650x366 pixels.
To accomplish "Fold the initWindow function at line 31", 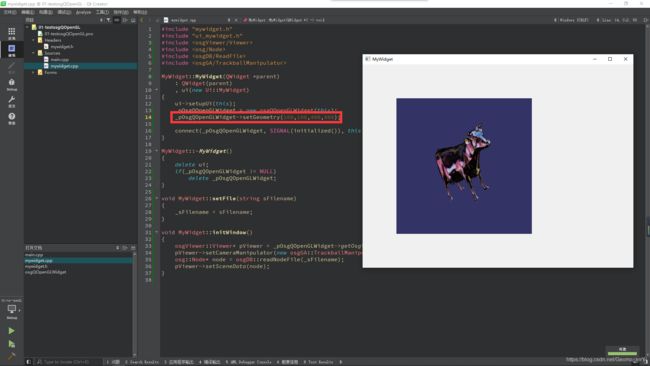I will 157,233.
